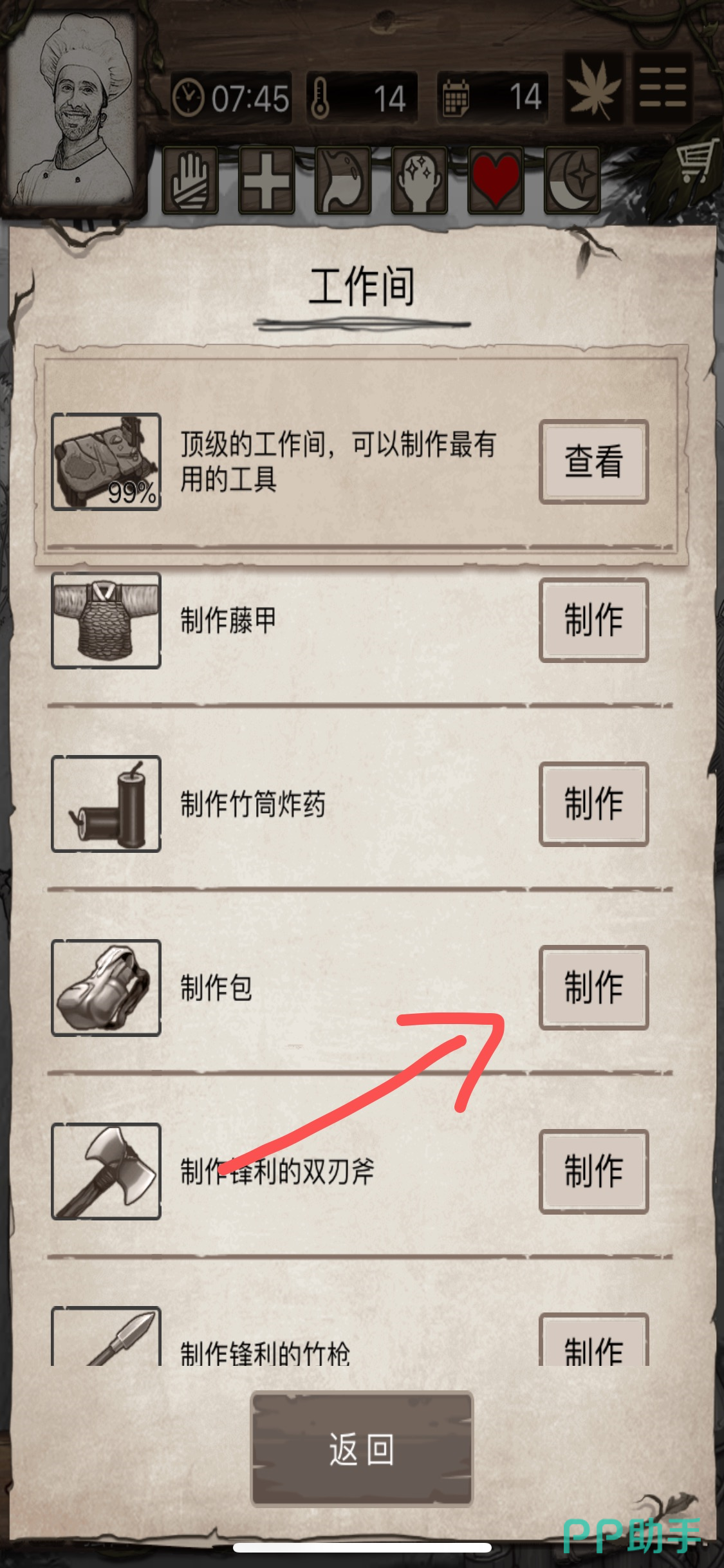Open the maple leaf season icon

[594, 88]
